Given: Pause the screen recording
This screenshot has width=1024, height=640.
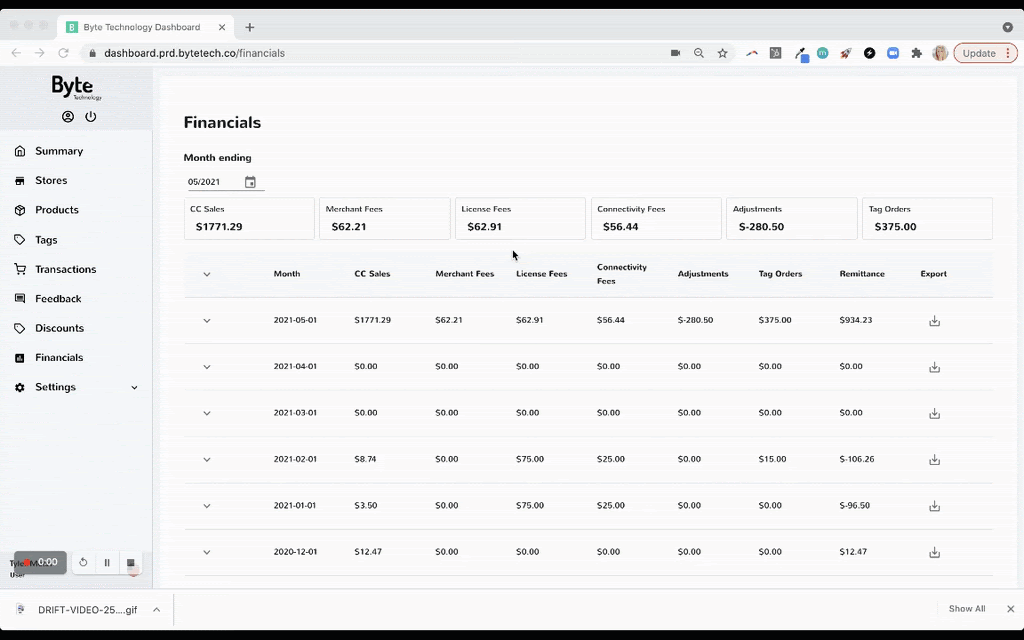Looking at the screenshot, I should click(x=107, y=563).
